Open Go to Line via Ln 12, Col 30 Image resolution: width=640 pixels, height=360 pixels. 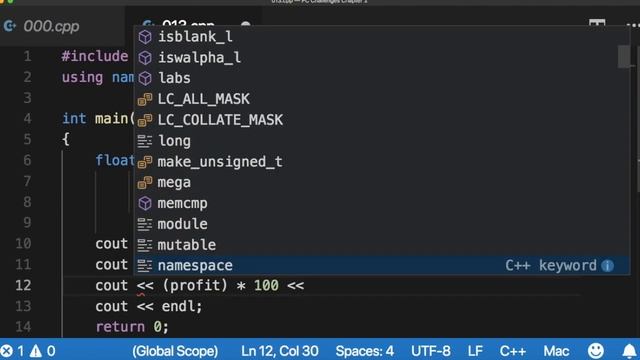click(280, 351)
